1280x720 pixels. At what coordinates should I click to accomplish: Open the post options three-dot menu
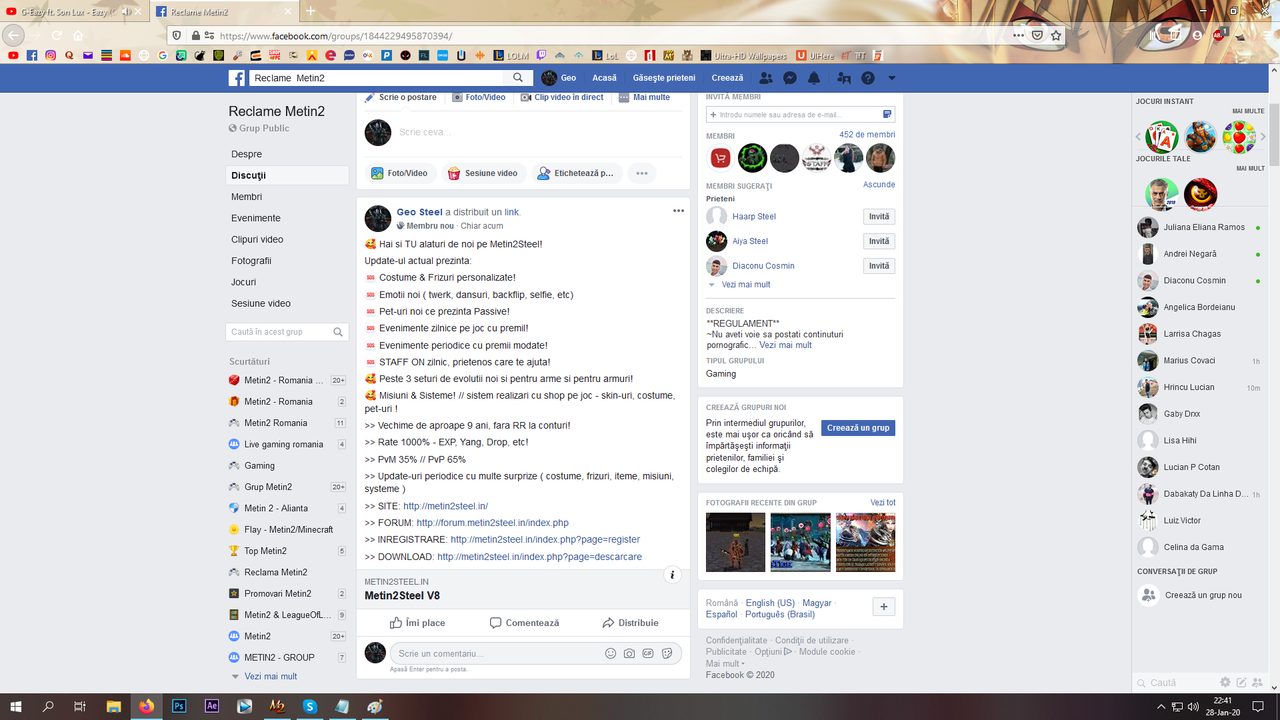coord(679,211)
